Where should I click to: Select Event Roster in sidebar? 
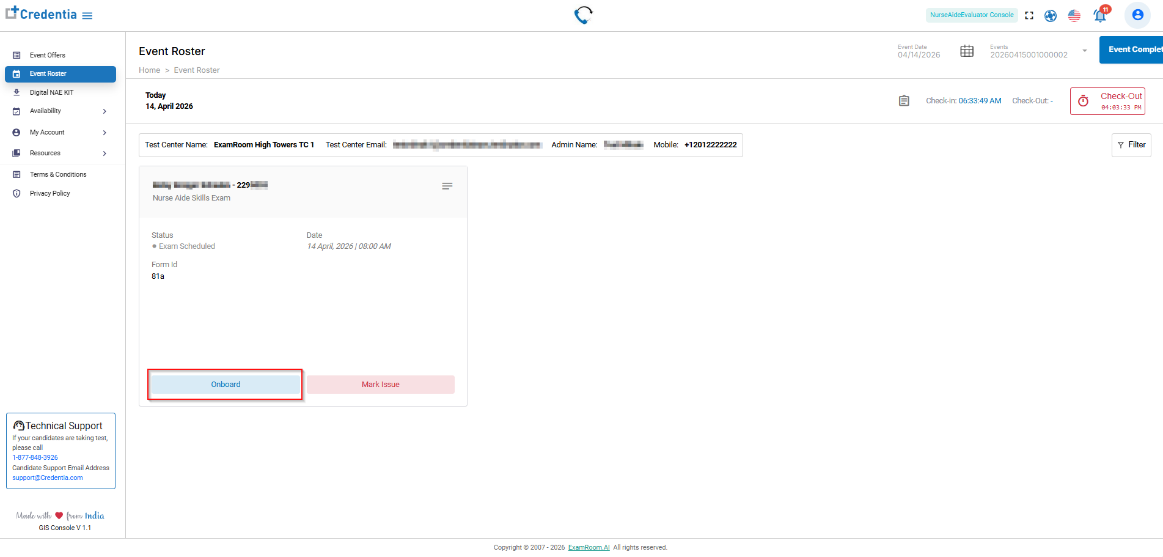pos(60,74)
